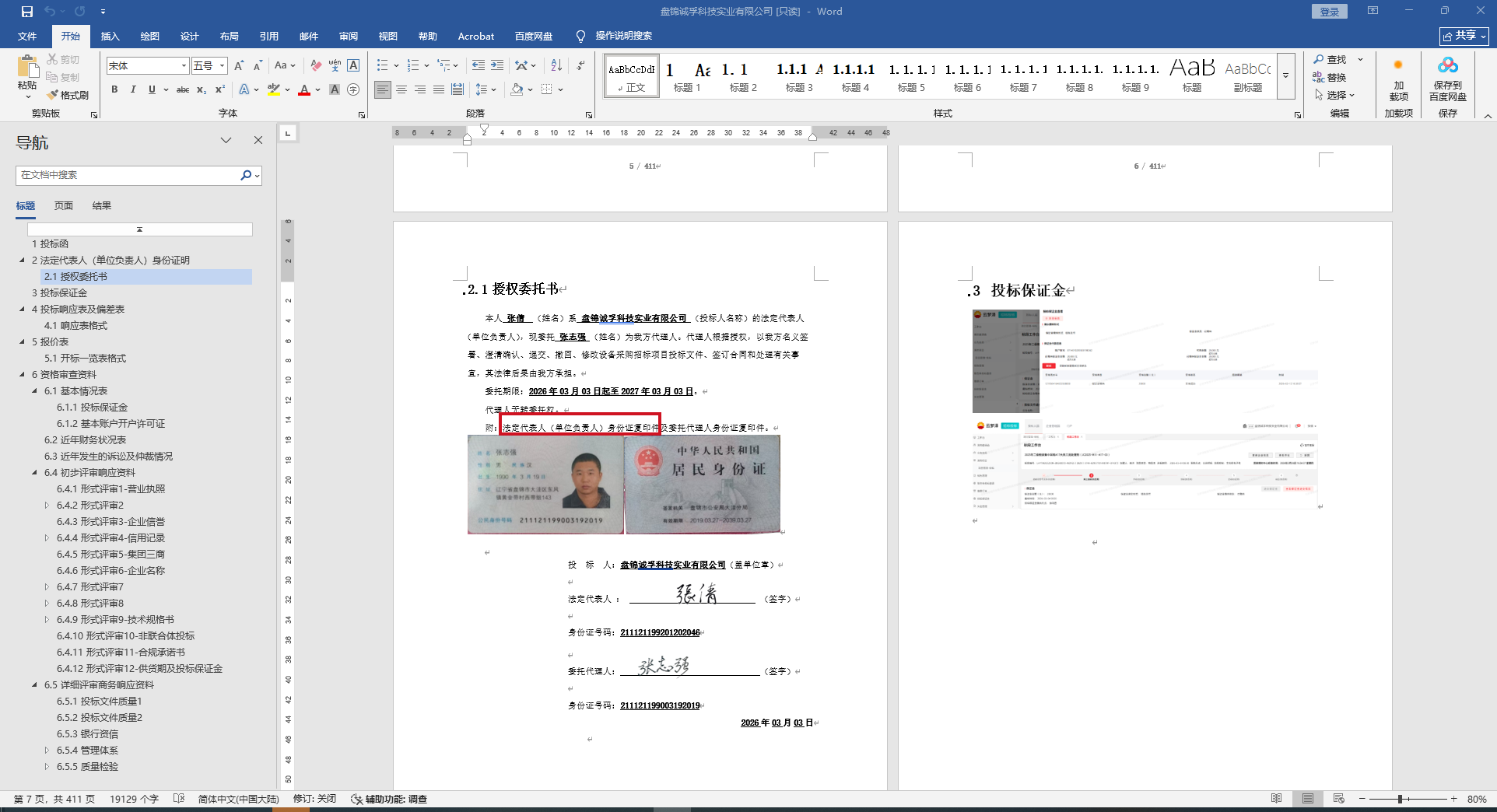Click the increase font size icon

(239, 65)
